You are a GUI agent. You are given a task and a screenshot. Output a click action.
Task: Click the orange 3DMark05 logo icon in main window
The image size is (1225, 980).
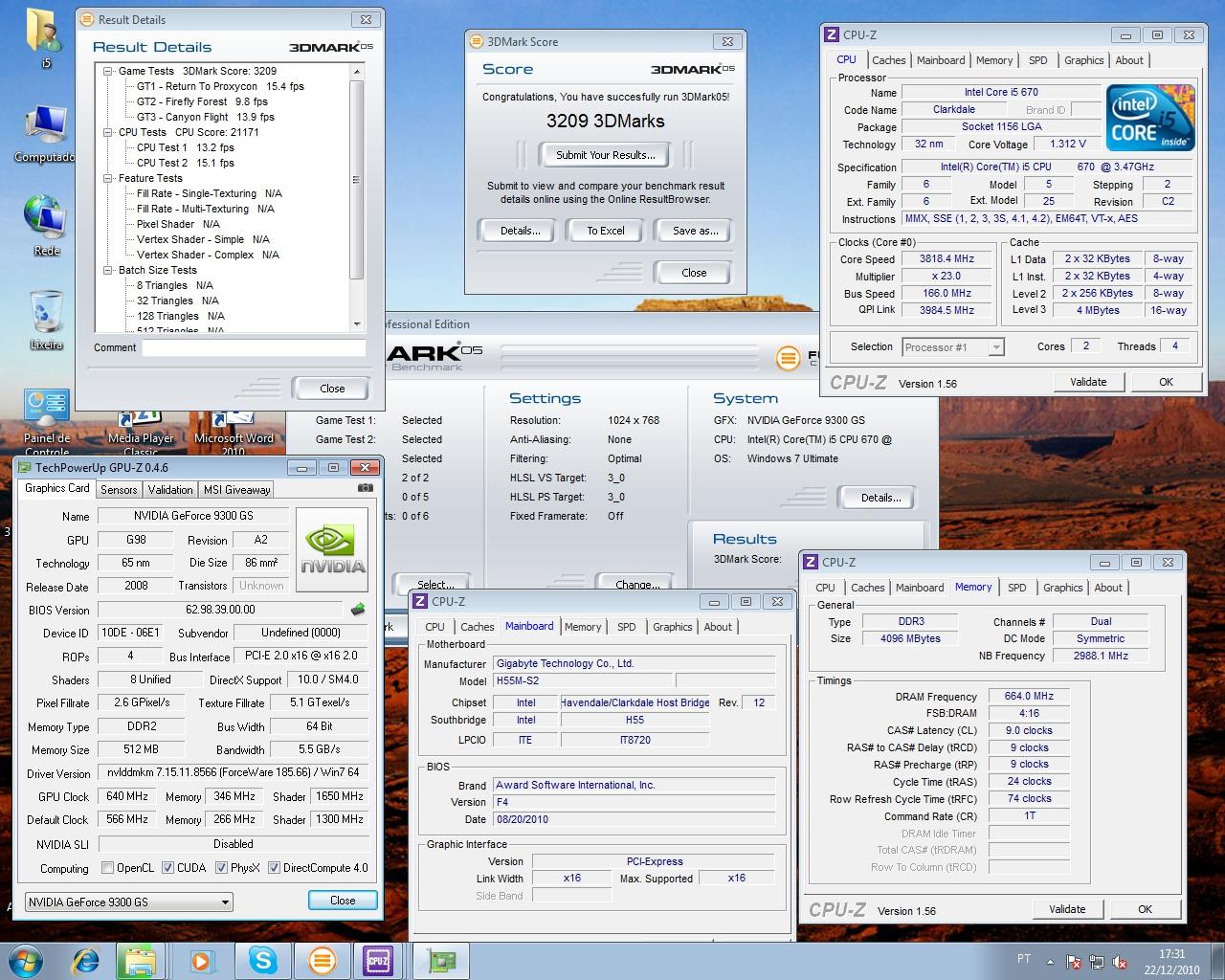coord(788,359)
